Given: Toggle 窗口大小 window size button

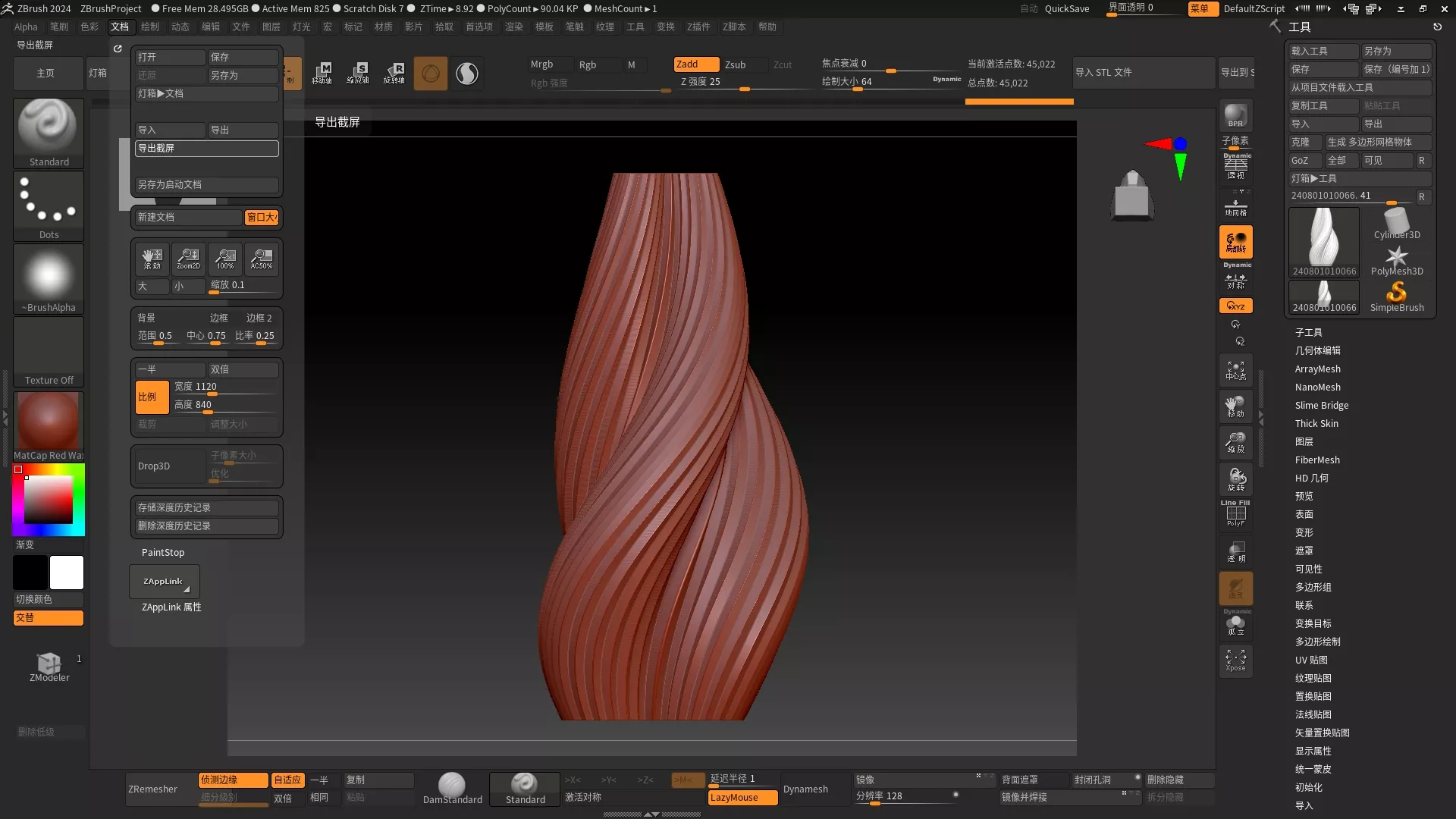Looking at the screenshot, I should tap(263, 218).
